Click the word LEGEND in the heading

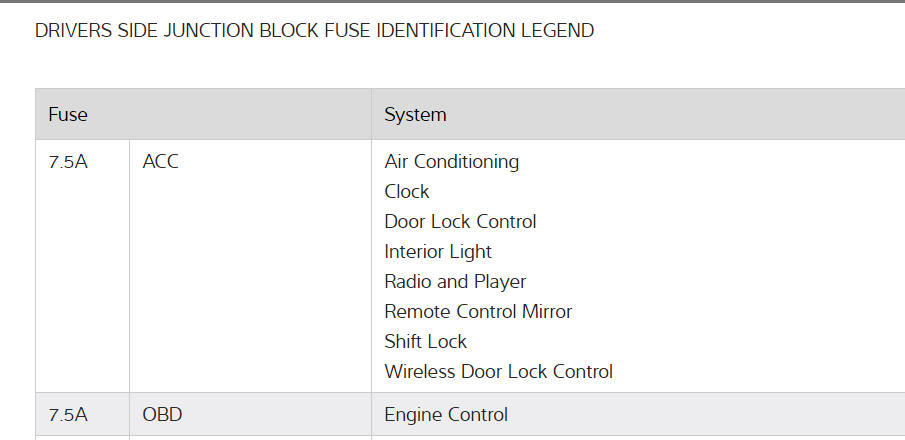(557, 31)
